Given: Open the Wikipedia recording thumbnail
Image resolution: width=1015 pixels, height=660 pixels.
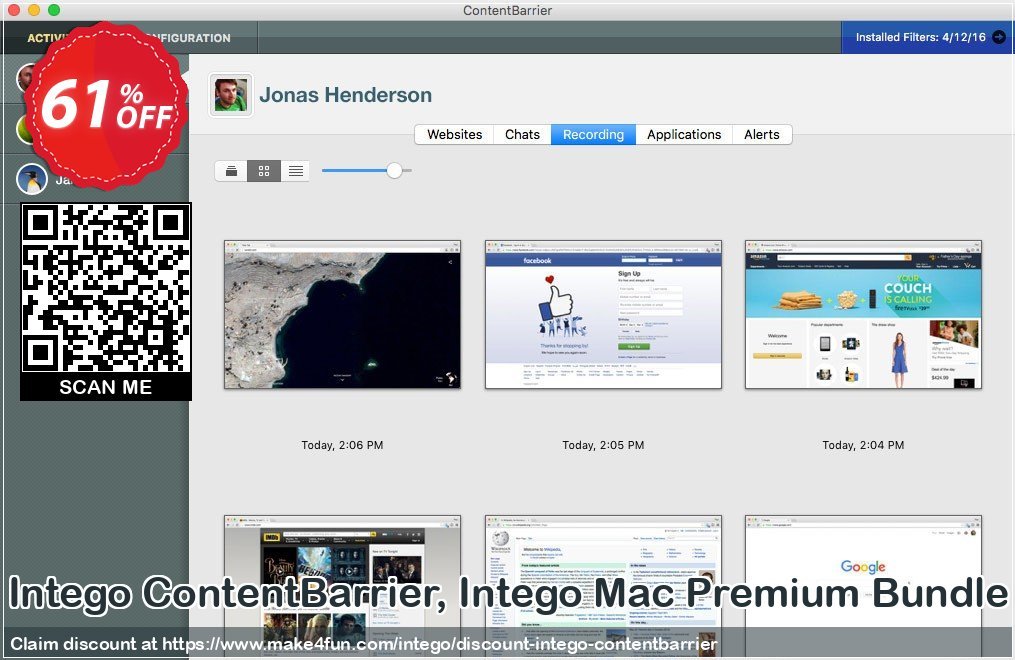Looking at the screenshot, I should (603, 587).
